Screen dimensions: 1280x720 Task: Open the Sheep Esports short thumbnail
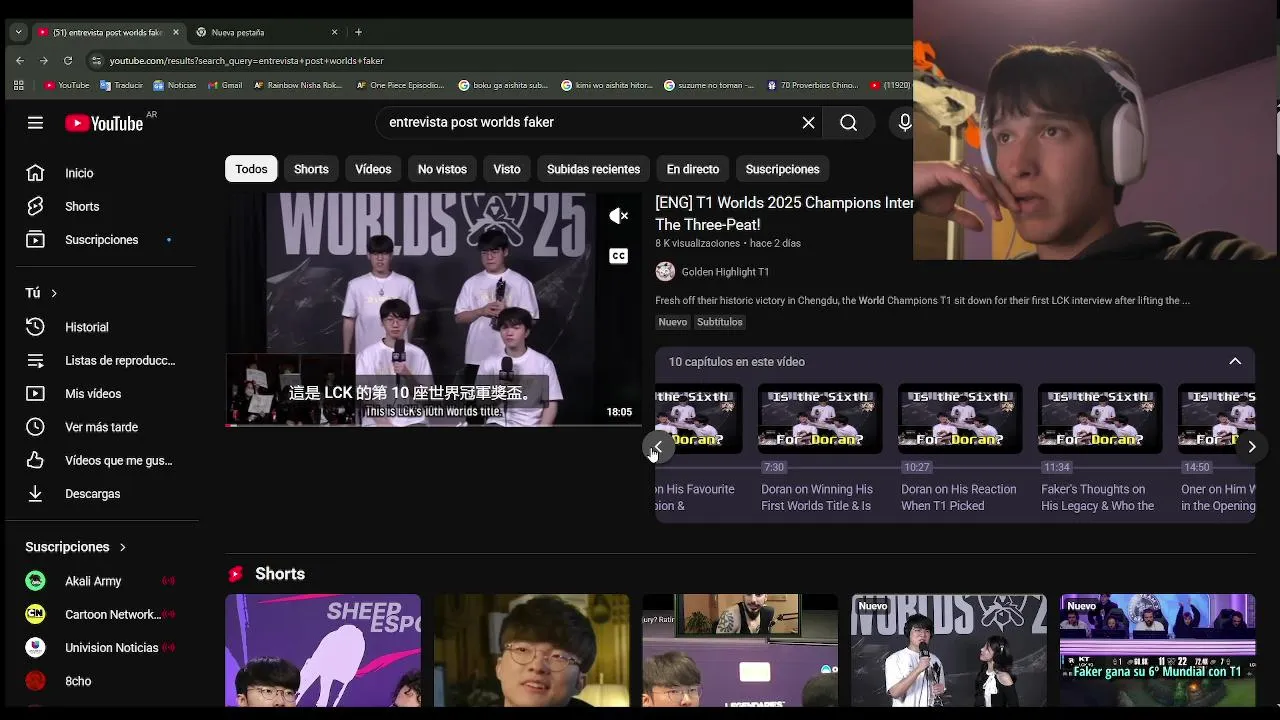(x=323, y=650)
